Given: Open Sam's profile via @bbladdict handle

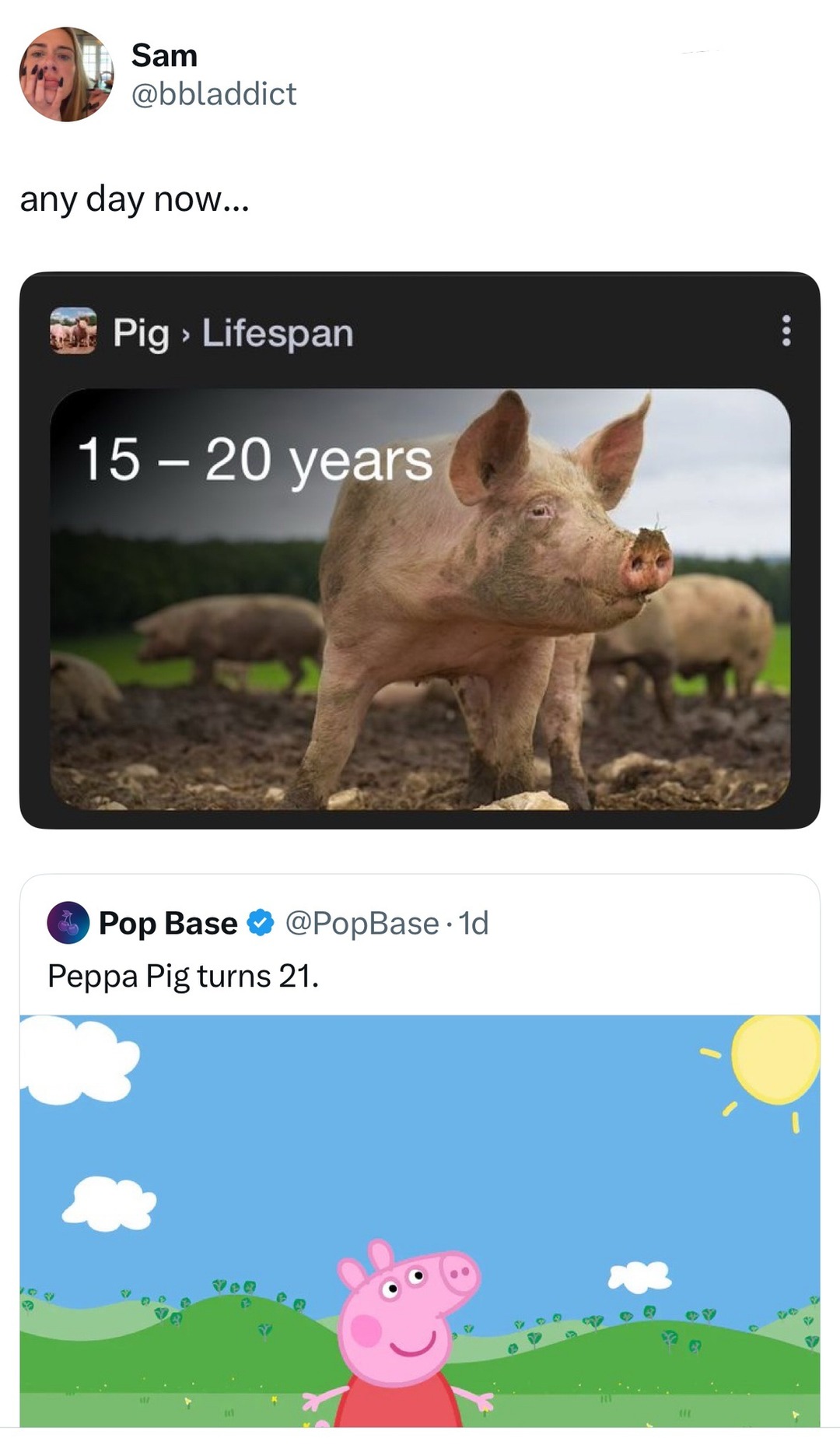Looking at the screenshot, I should pyautogui.click(x=214, y=94).
